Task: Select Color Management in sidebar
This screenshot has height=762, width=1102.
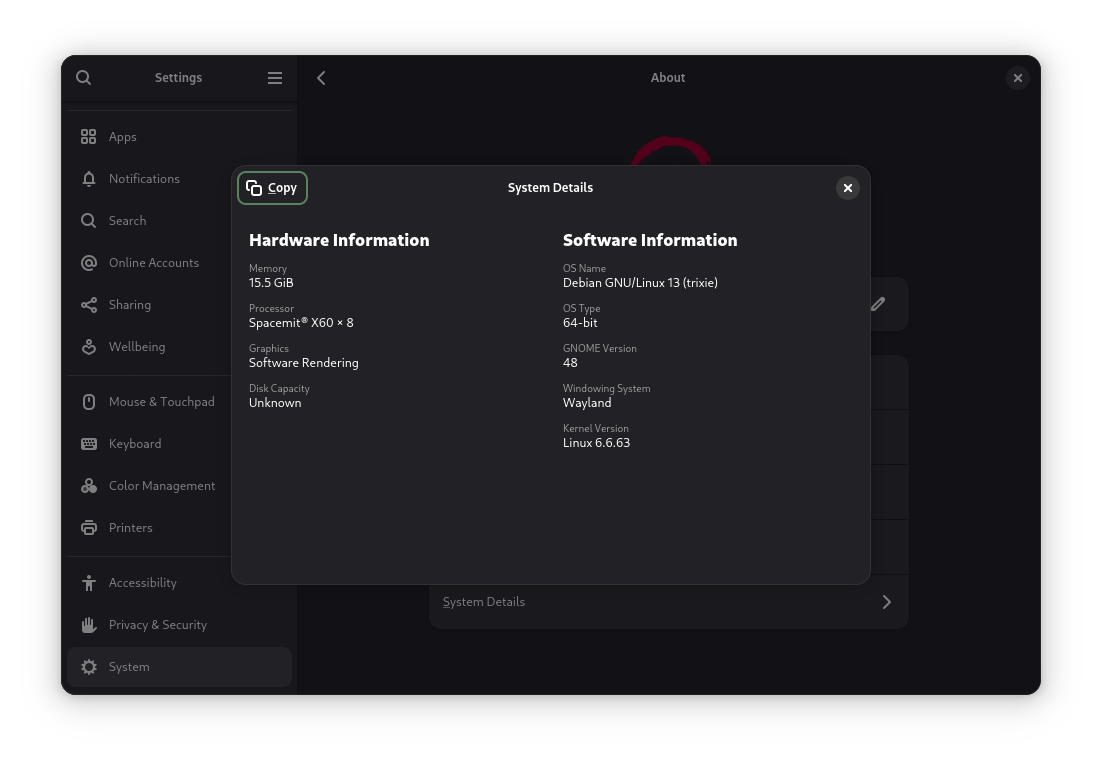Action: click(x=162, y=486)
